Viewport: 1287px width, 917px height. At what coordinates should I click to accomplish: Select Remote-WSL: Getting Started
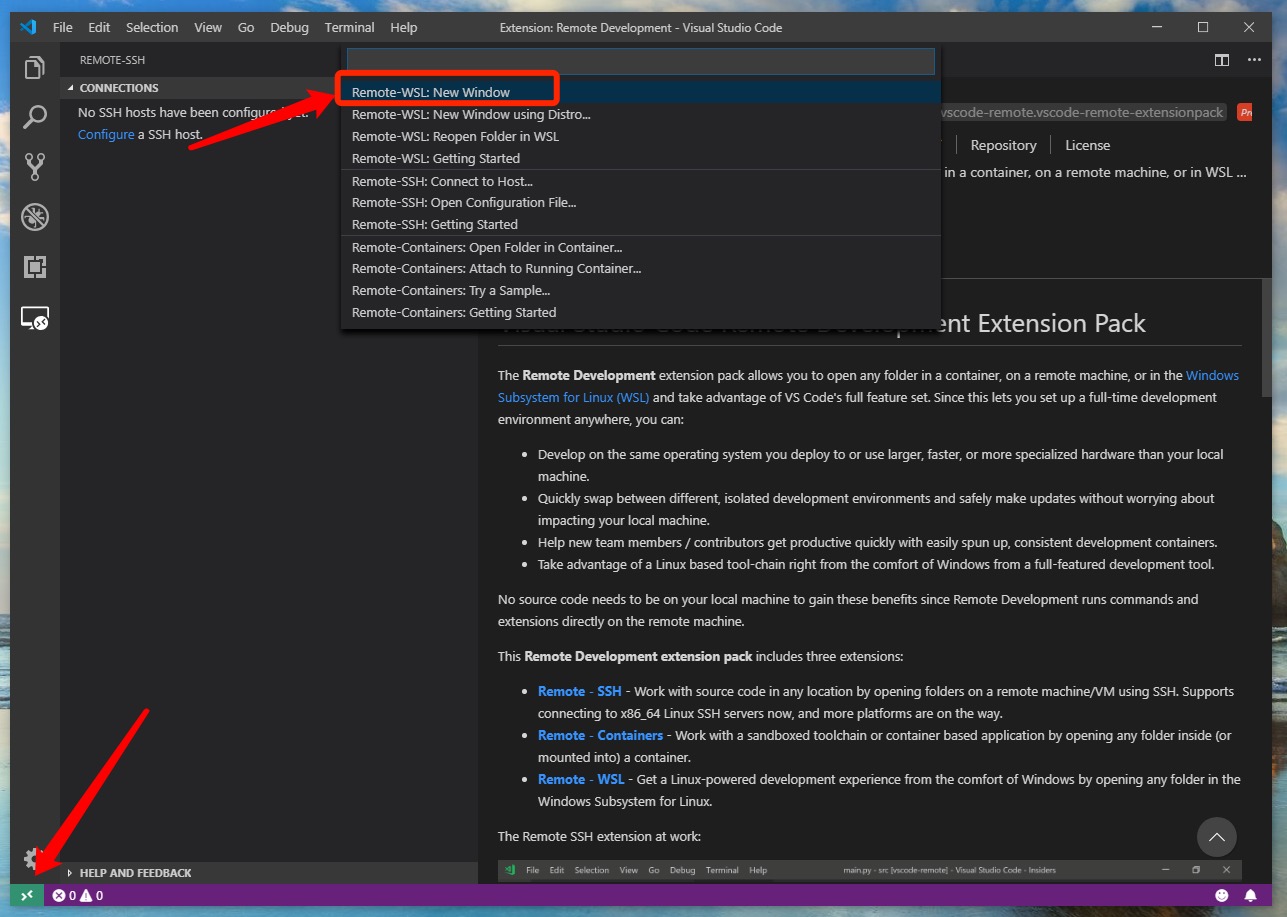click(x=640, y=158)
